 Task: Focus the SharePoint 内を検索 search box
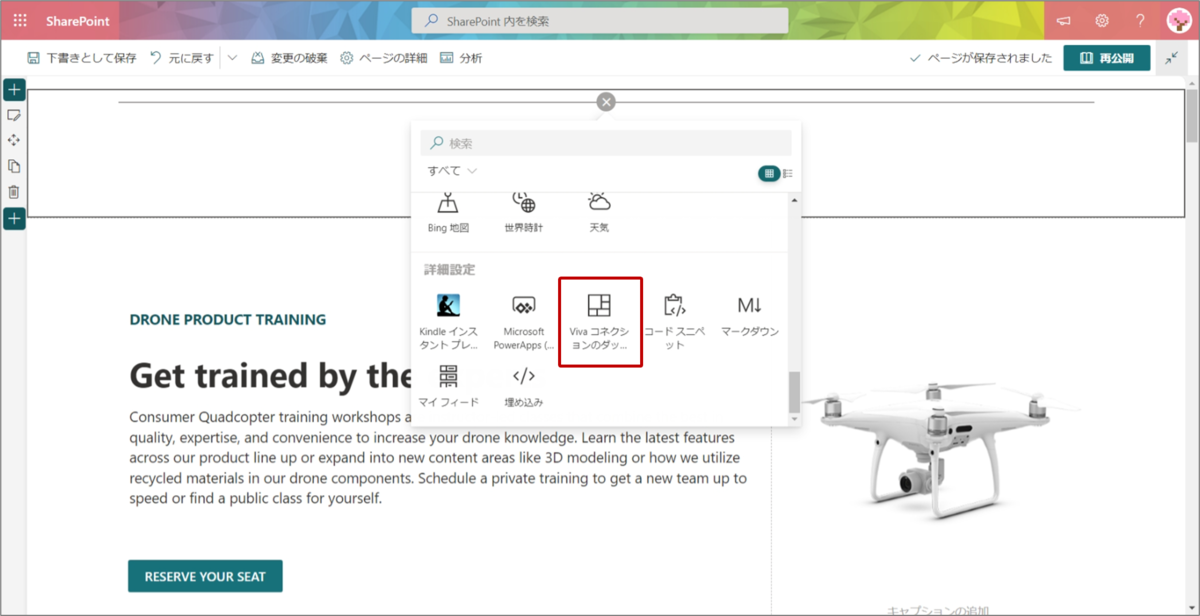coord(600,20)
